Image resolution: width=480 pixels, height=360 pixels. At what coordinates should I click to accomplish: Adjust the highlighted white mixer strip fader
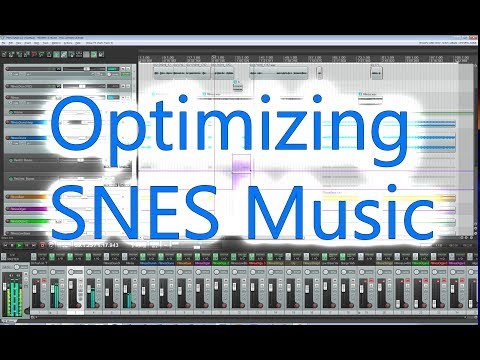coord(71,285)
